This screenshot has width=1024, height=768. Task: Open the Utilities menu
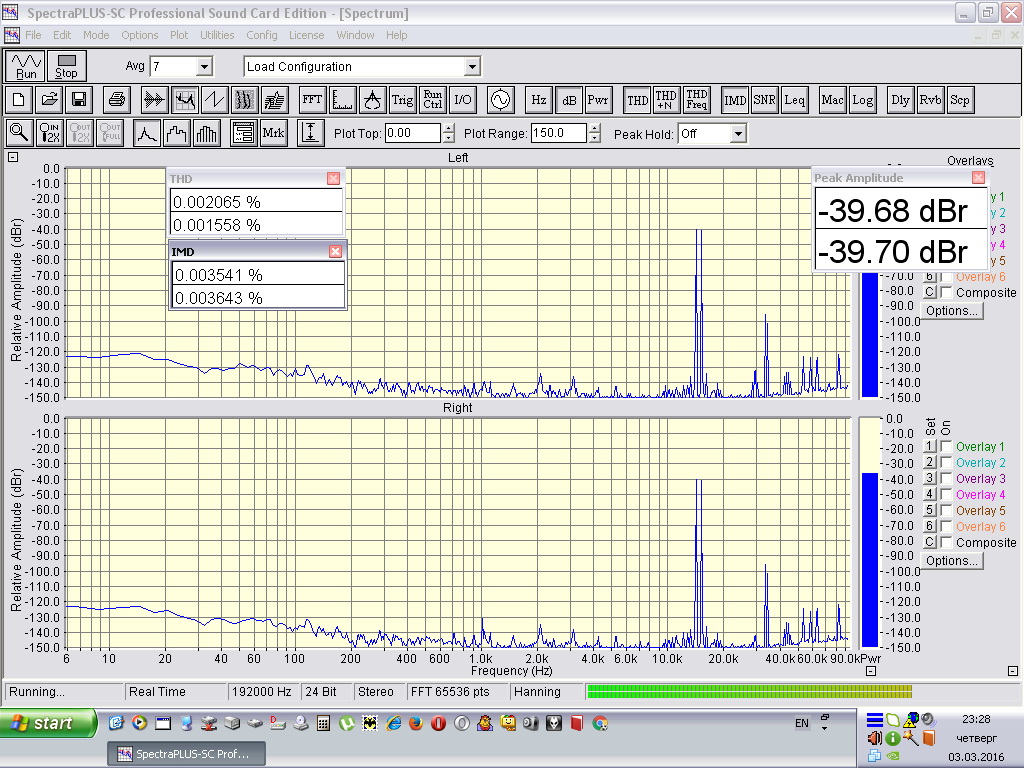pyautogui.click(x=217, y=35)
